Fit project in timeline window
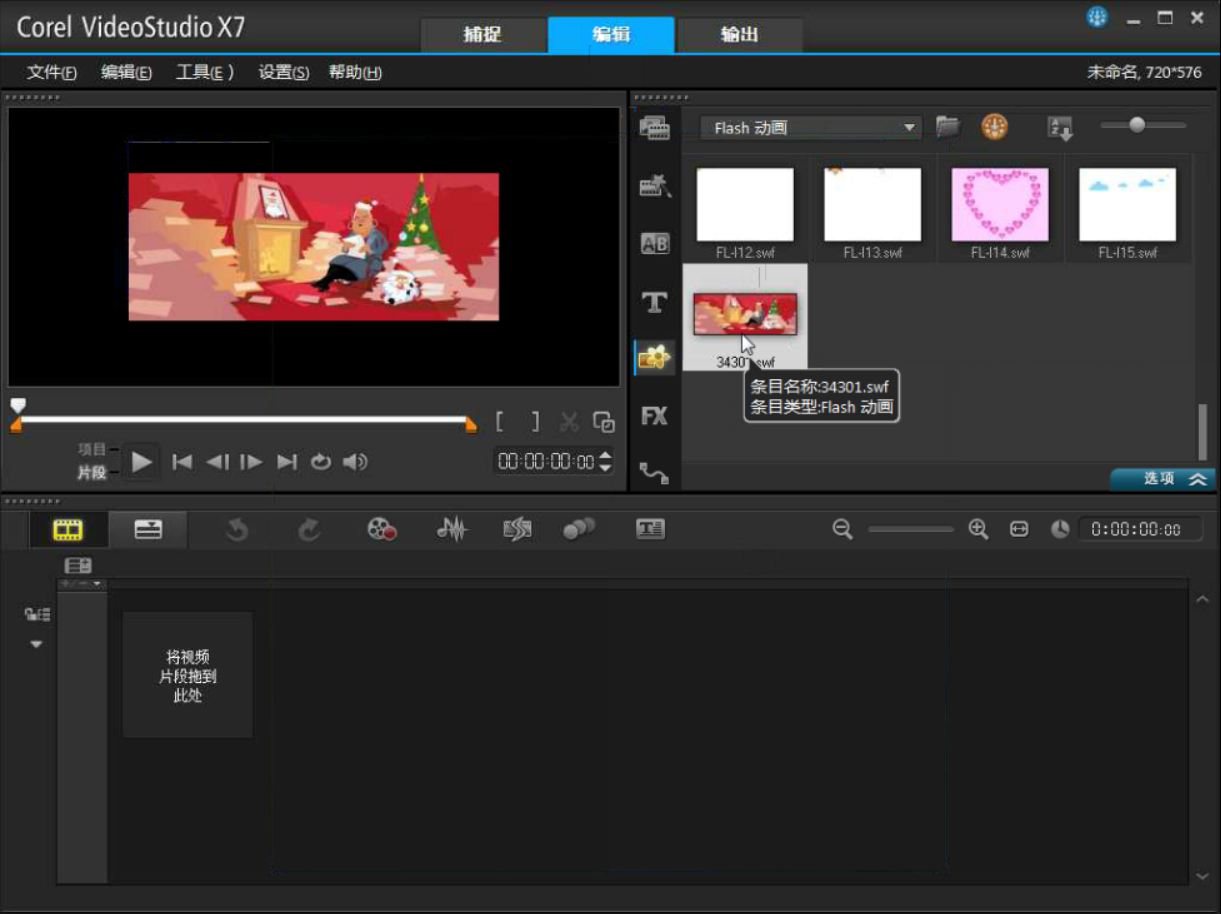1221x914 pixels. (1019, 530)
